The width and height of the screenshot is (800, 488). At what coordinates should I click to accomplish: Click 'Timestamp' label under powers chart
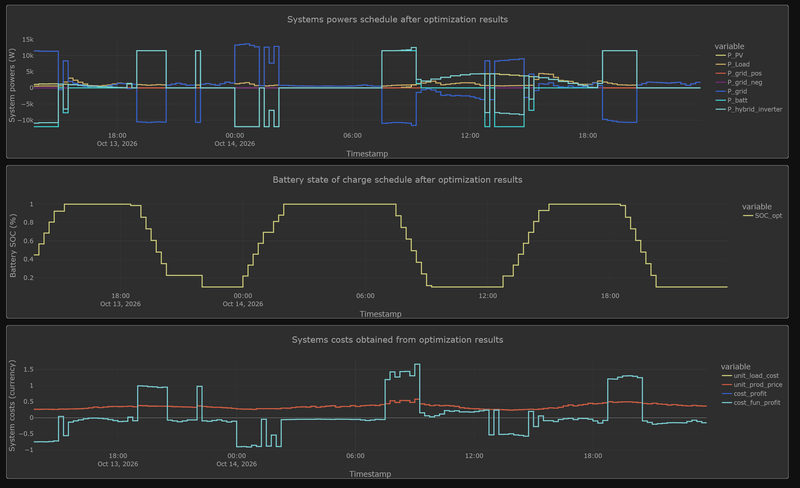[367, 154]
